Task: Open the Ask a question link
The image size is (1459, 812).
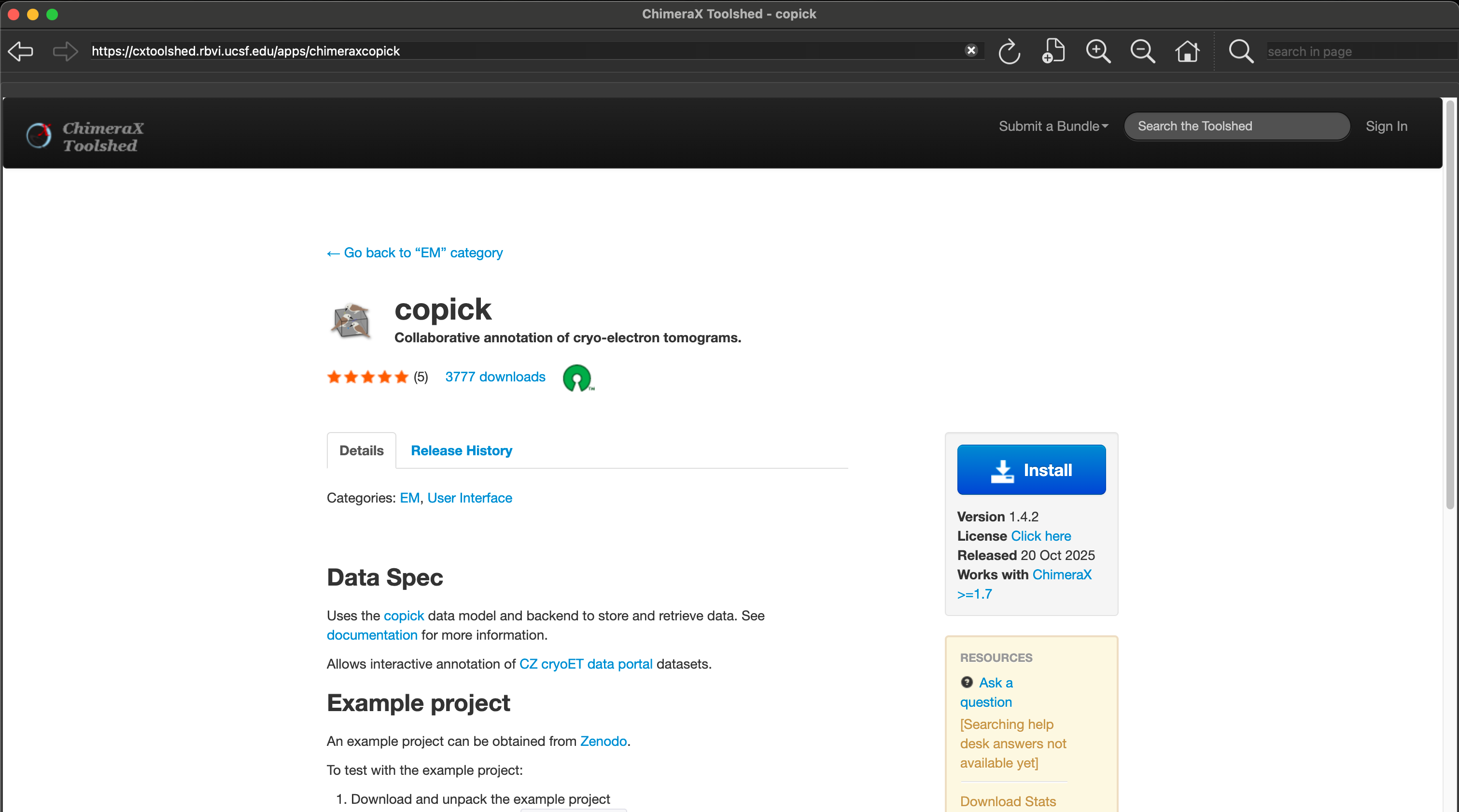Action: click(x=995, y=683)
